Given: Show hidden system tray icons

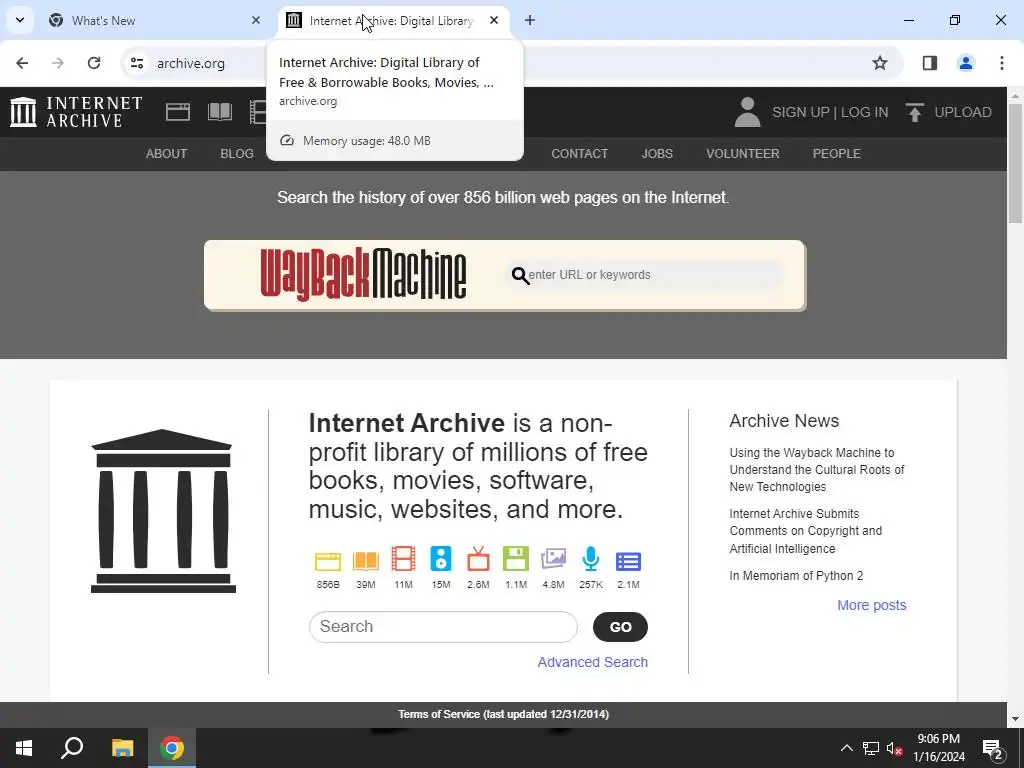Looking at the screenshot, I should [x=846, y=748].
